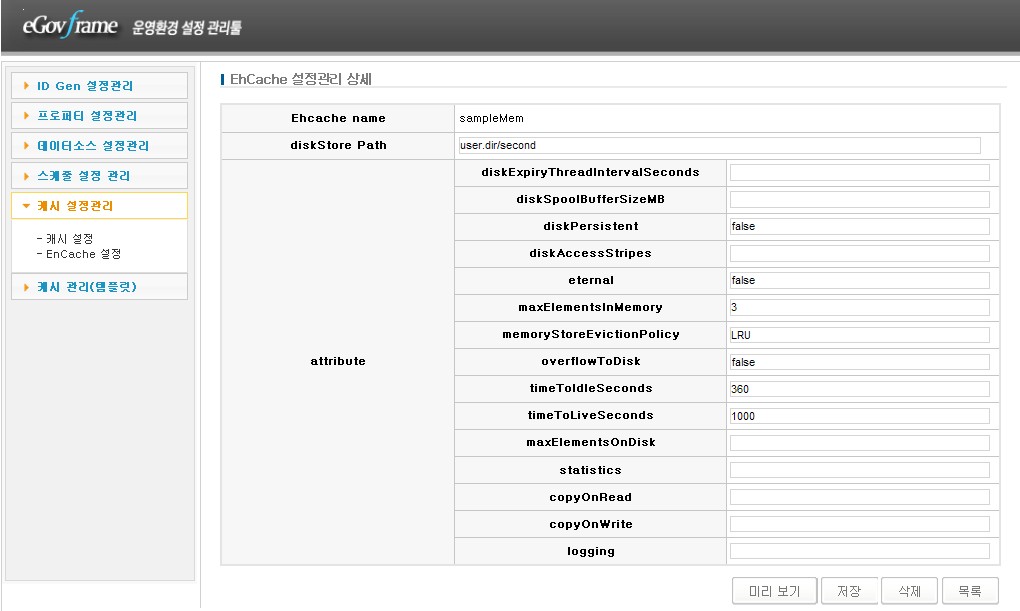
Task: Expand the 프로퍼티 설정관리 section
Action: pyautogui.click(x=98, y=116)
